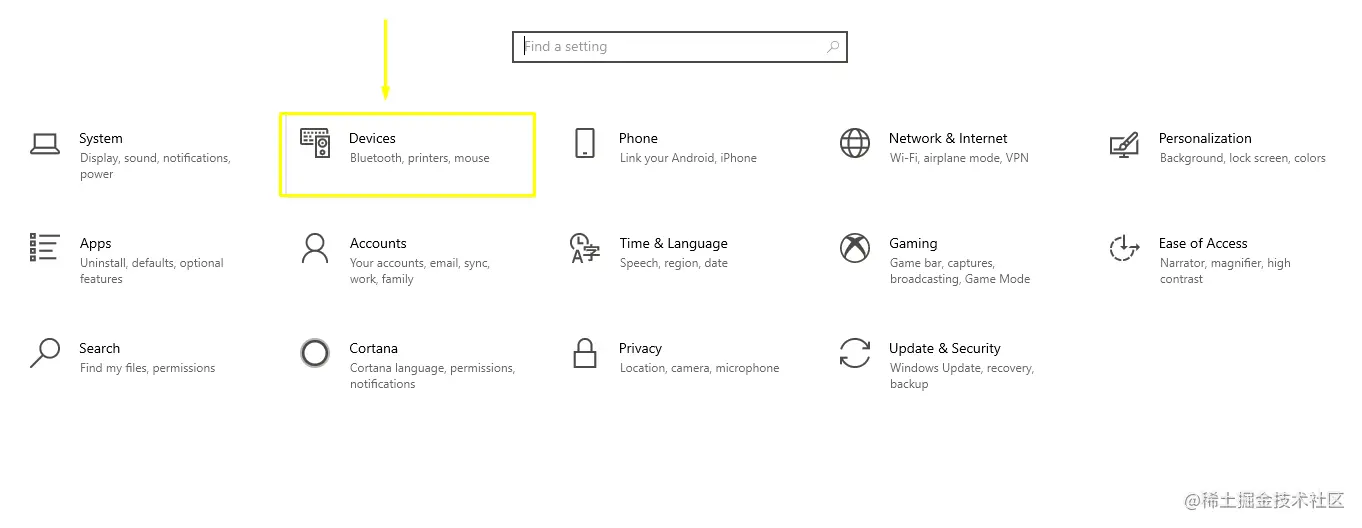Click Update & Security title
Viewport: 1362px width, 528px height.
pos(945,348)
